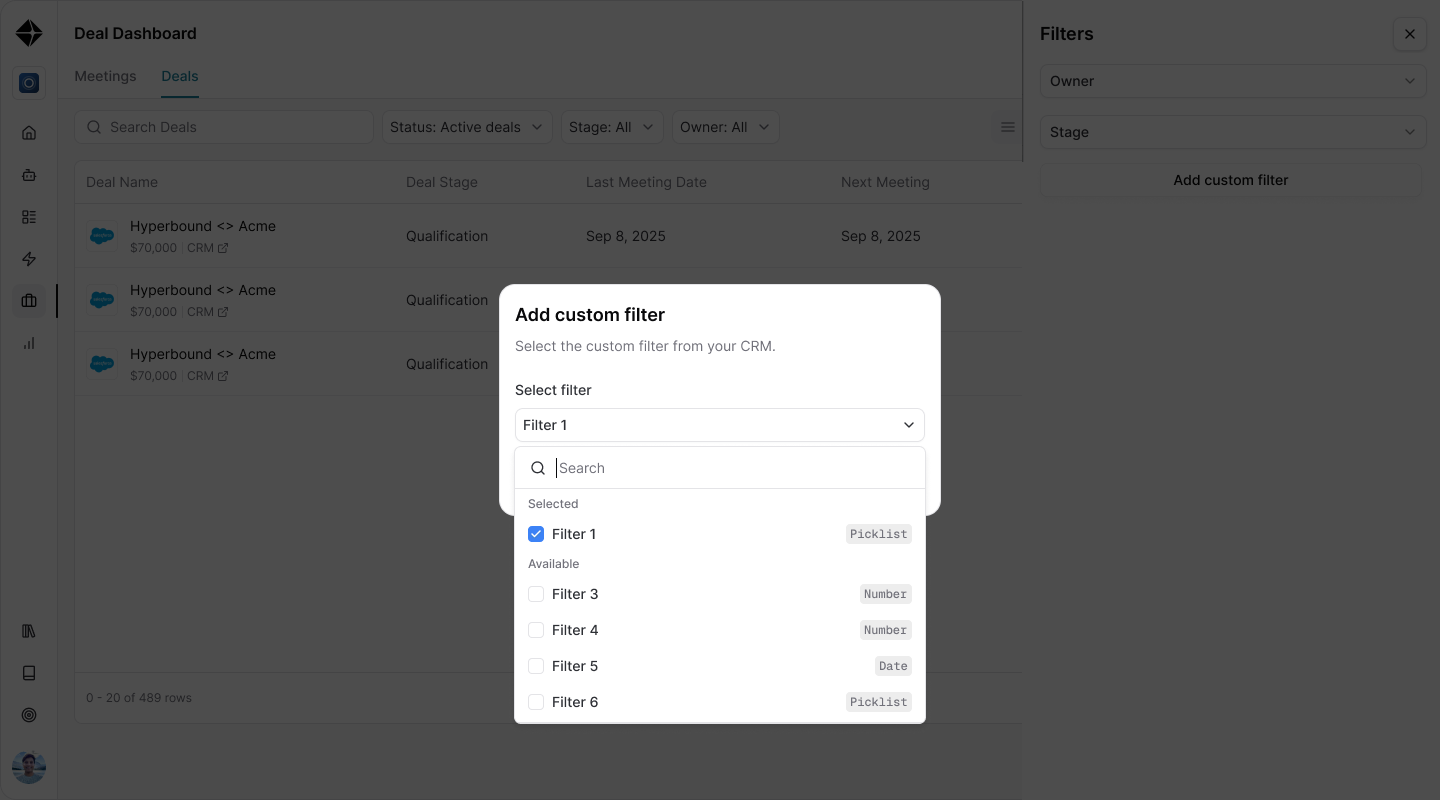This screenshot has width=1440, height=800.
Task: Switch to the Meetings tab
Action: tap(105, 76)
